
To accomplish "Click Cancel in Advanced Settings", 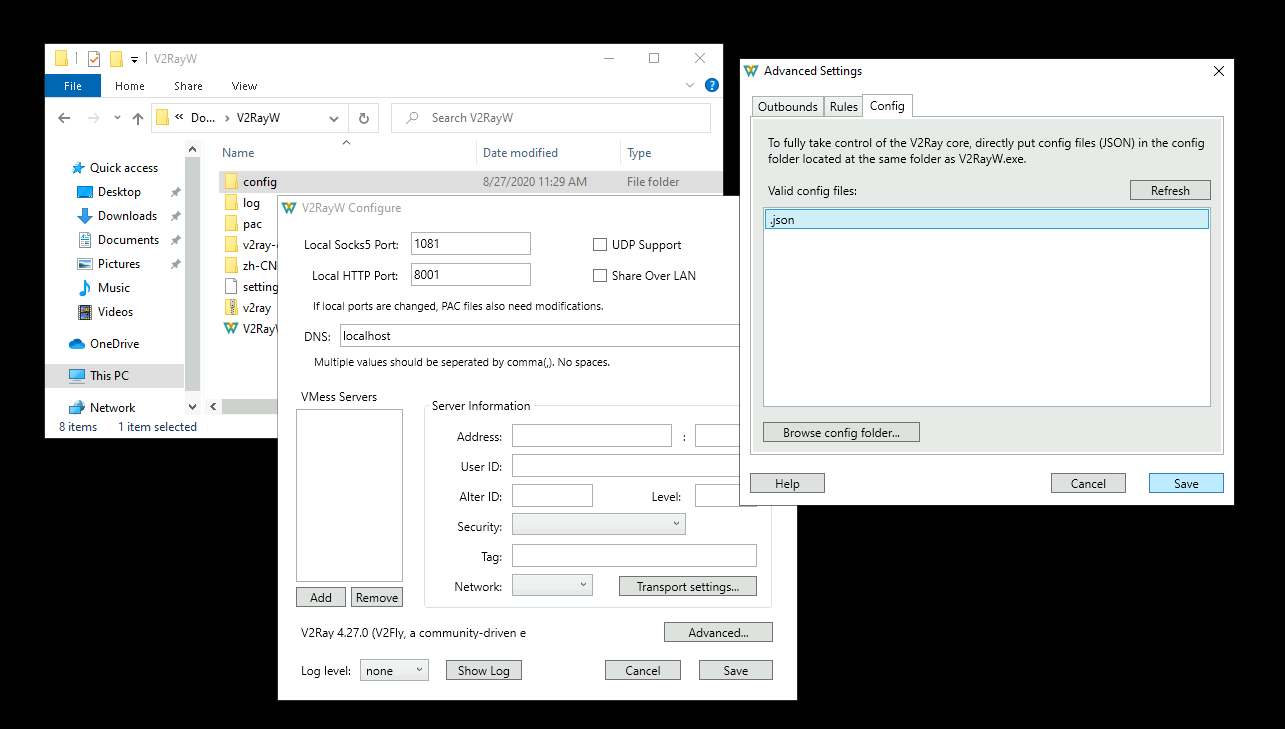I will (x=1088, y=483).
